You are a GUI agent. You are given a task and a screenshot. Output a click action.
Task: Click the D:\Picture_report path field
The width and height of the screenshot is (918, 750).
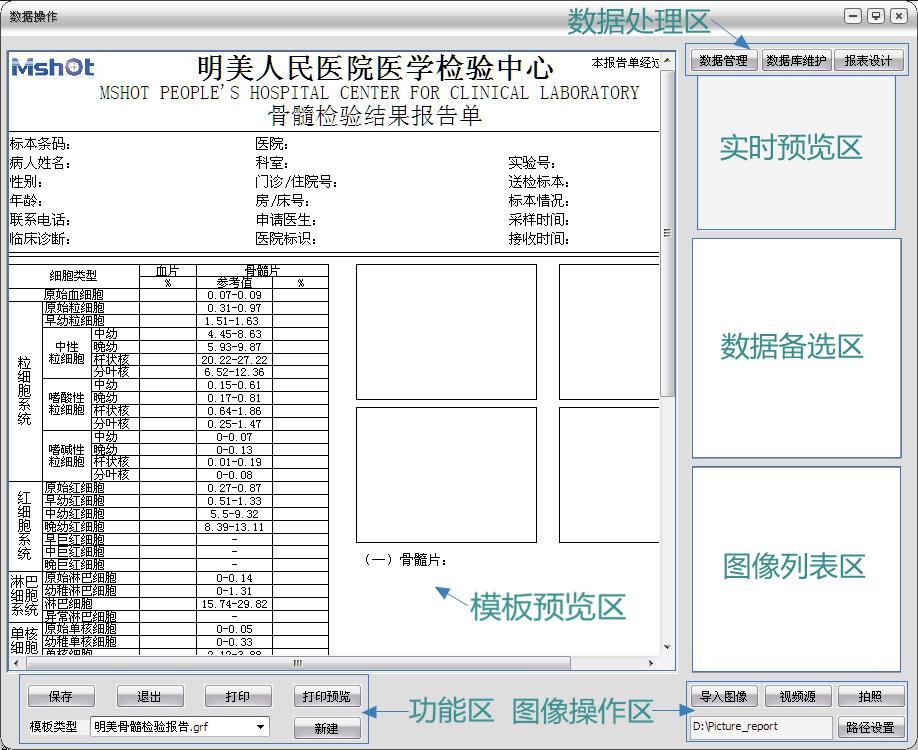[x=761, y=727]
